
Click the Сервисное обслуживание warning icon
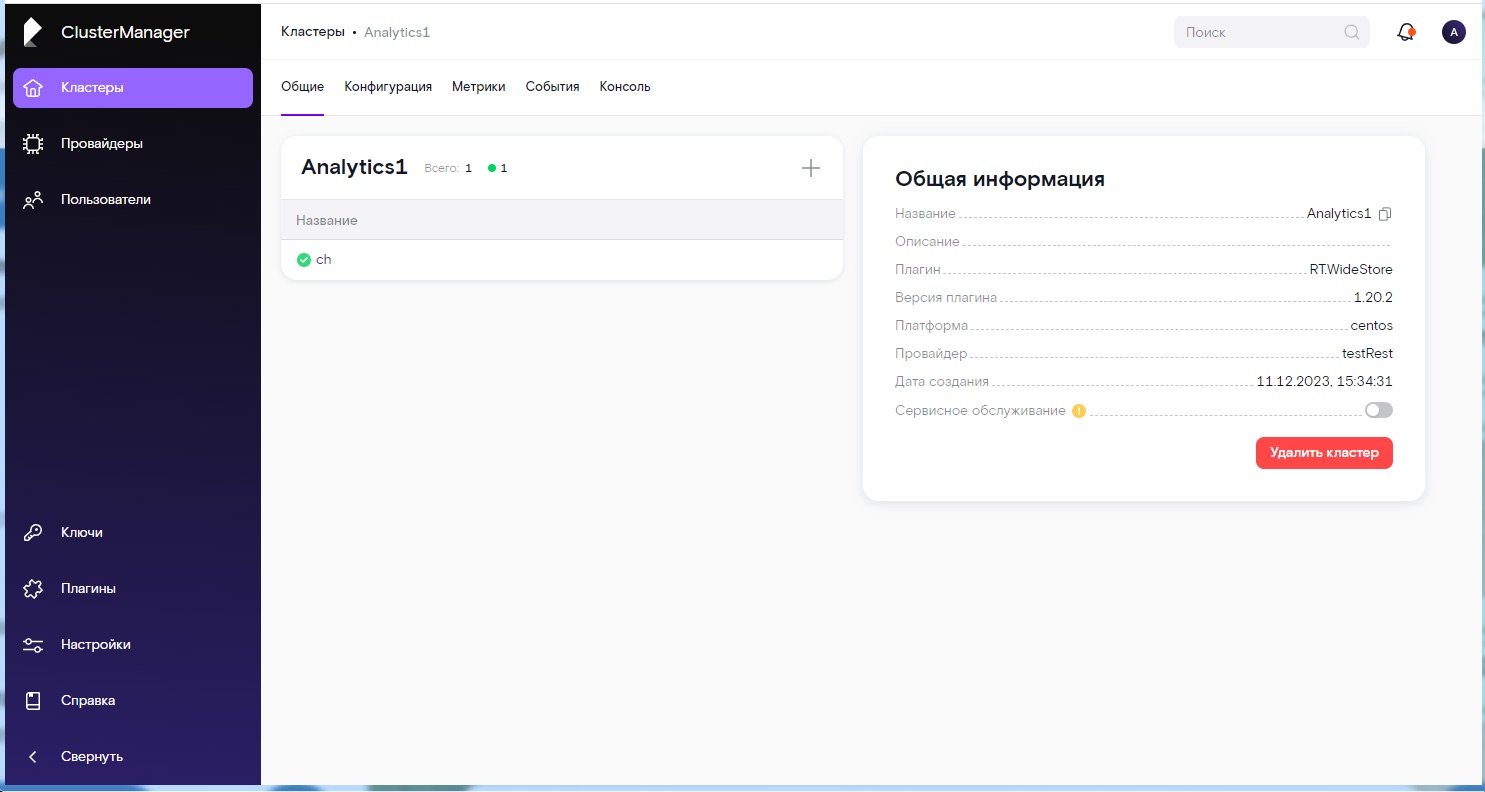(x=1079, y=410)
